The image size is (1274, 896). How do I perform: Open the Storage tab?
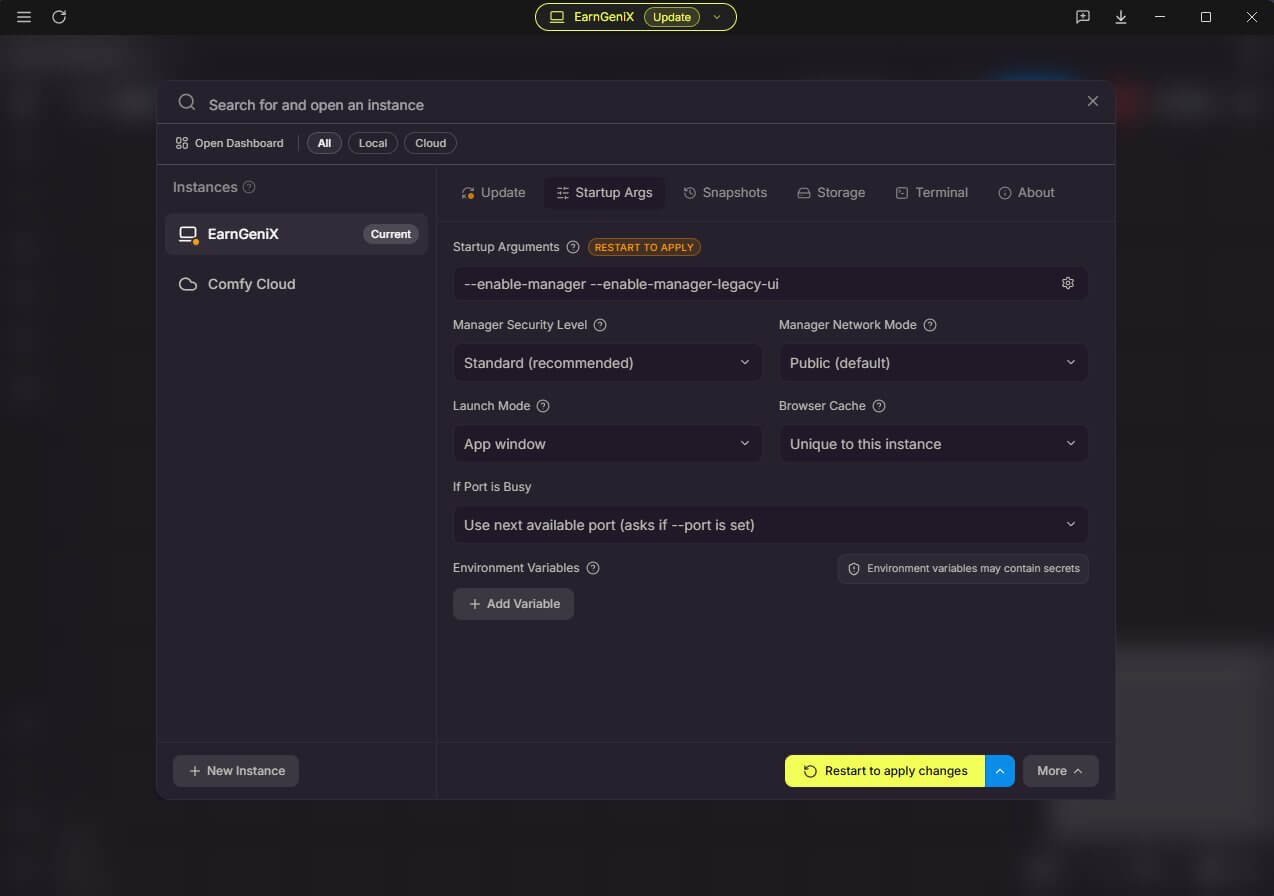click(831, 193)
